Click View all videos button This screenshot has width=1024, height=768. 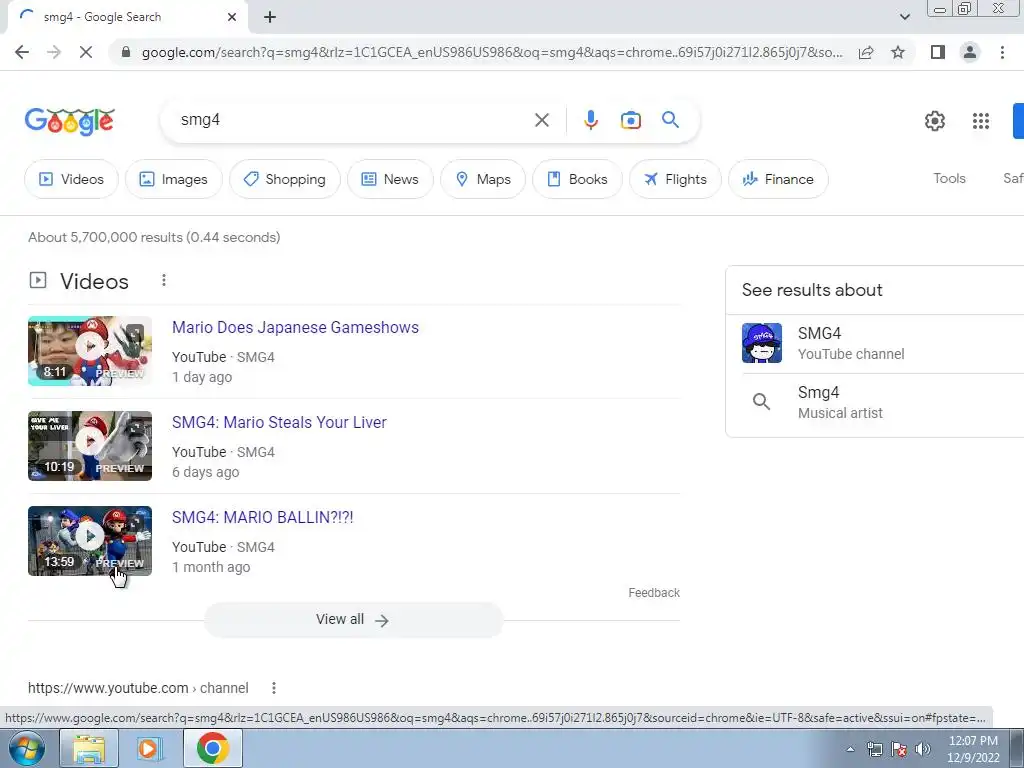point(353,620)
